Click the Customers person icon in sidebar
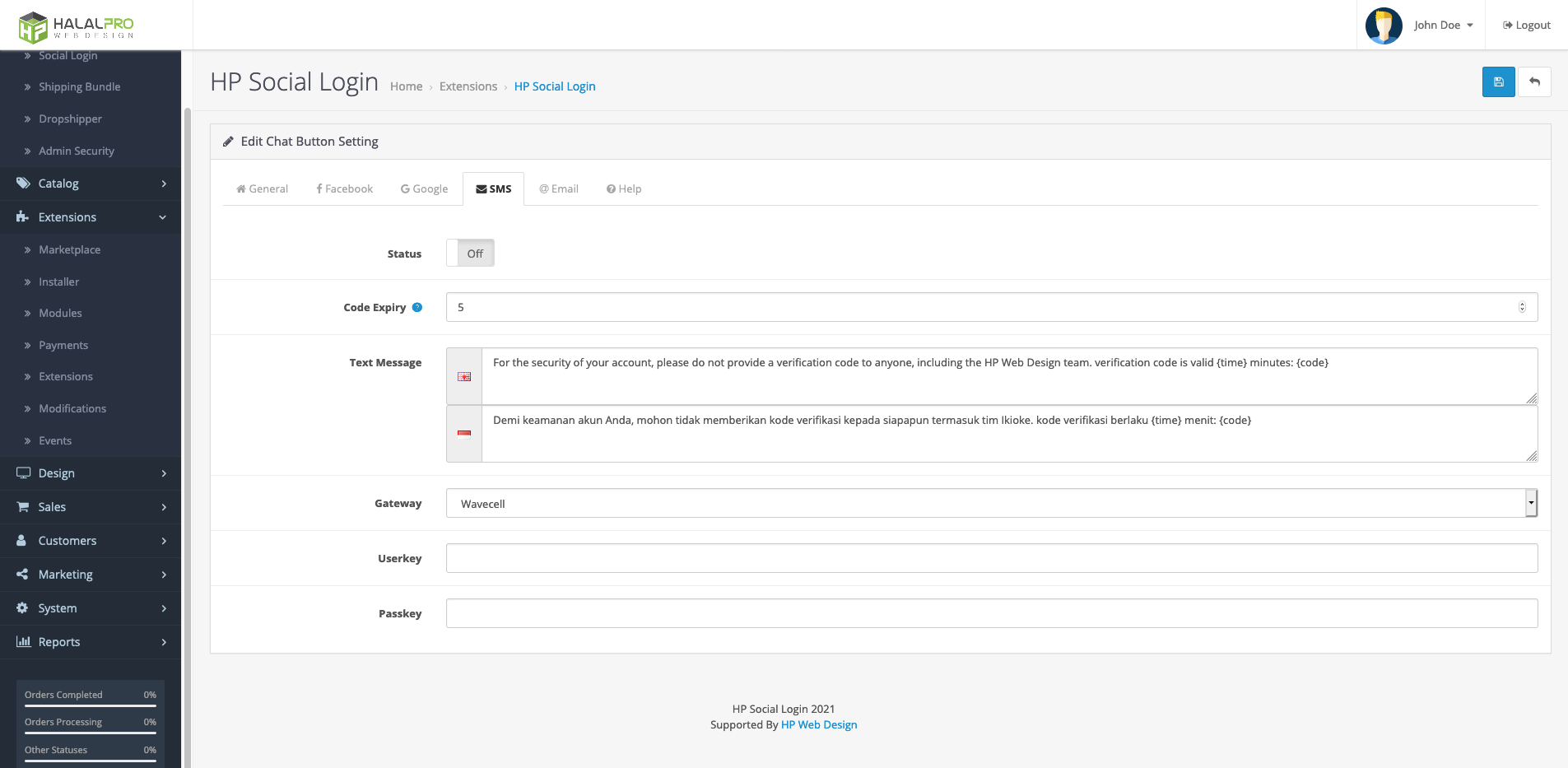This screenshot has width=1568, height=768. coord(22,541)
